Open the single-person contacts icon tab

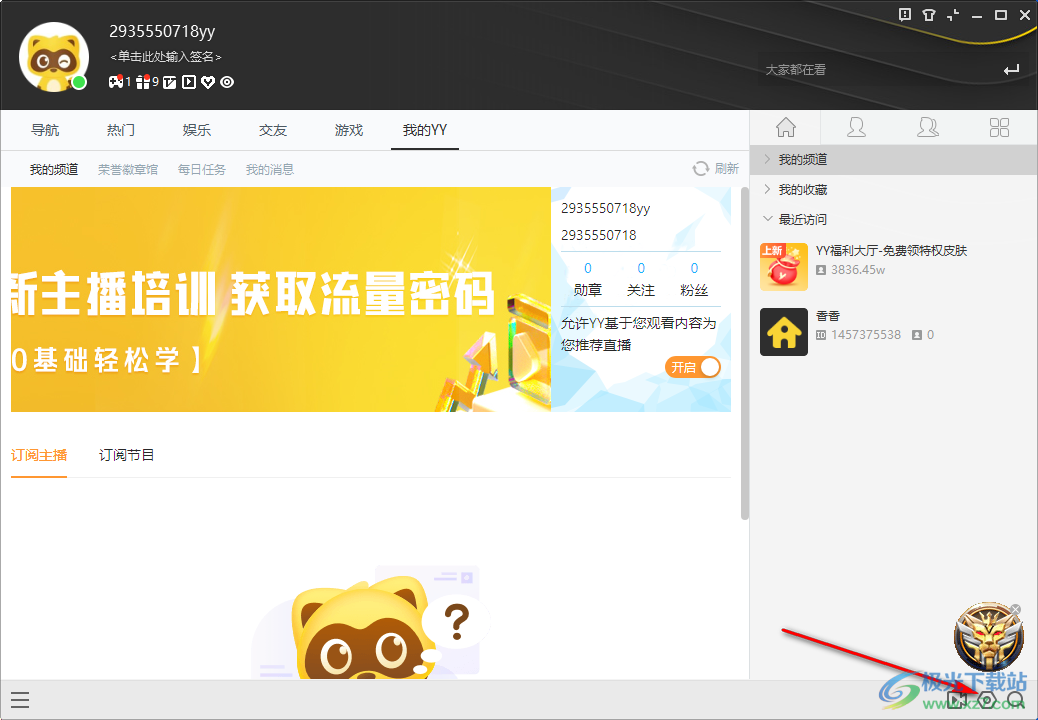pyautogui.click(x=857, y=127)
